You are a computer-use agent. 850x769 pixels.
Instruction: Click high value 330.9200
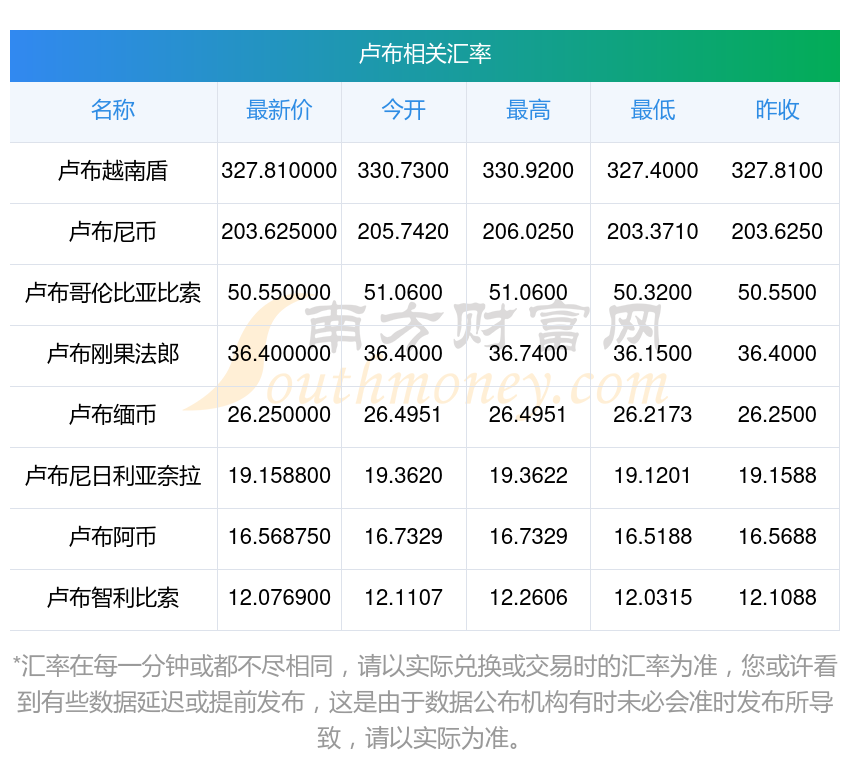(528, 171)
